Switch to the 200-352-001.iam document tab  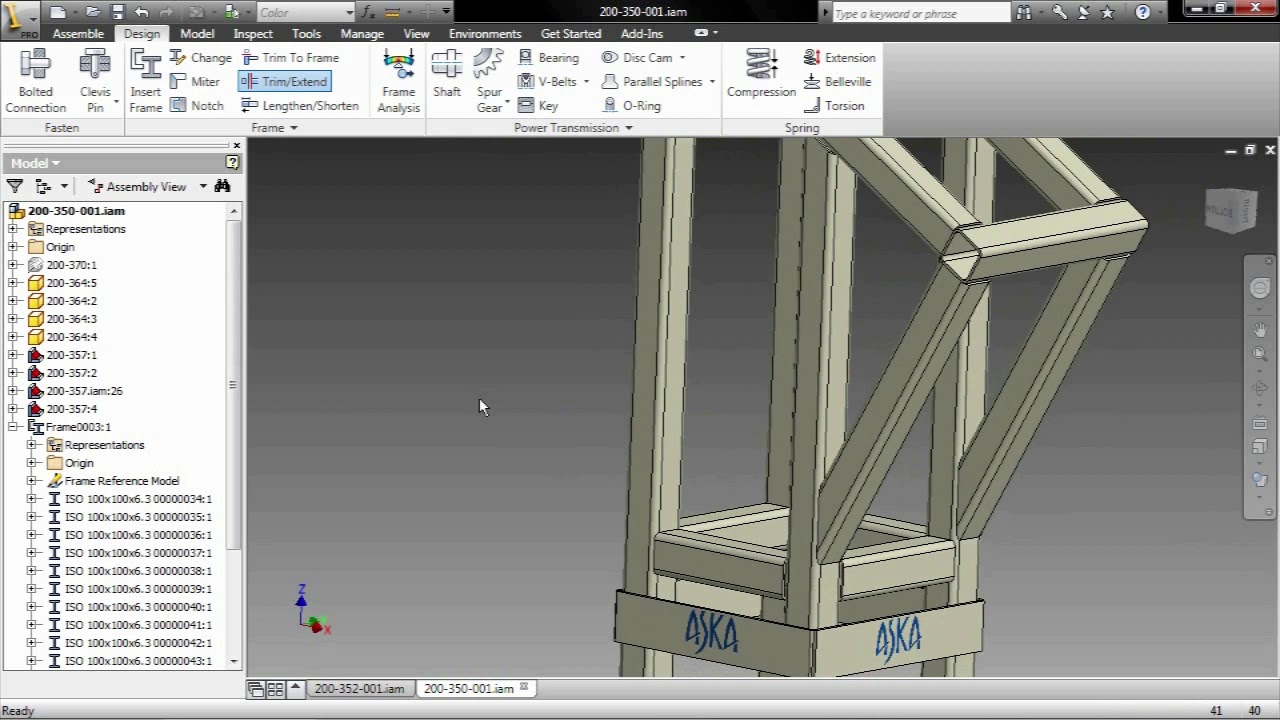(359, 689)
